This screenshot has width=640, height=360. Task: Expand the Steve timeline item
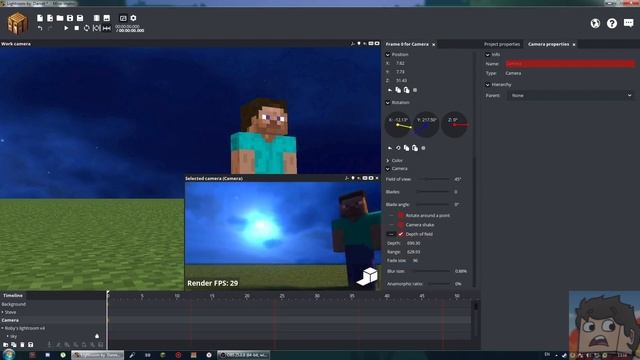[x=2, y=312]
